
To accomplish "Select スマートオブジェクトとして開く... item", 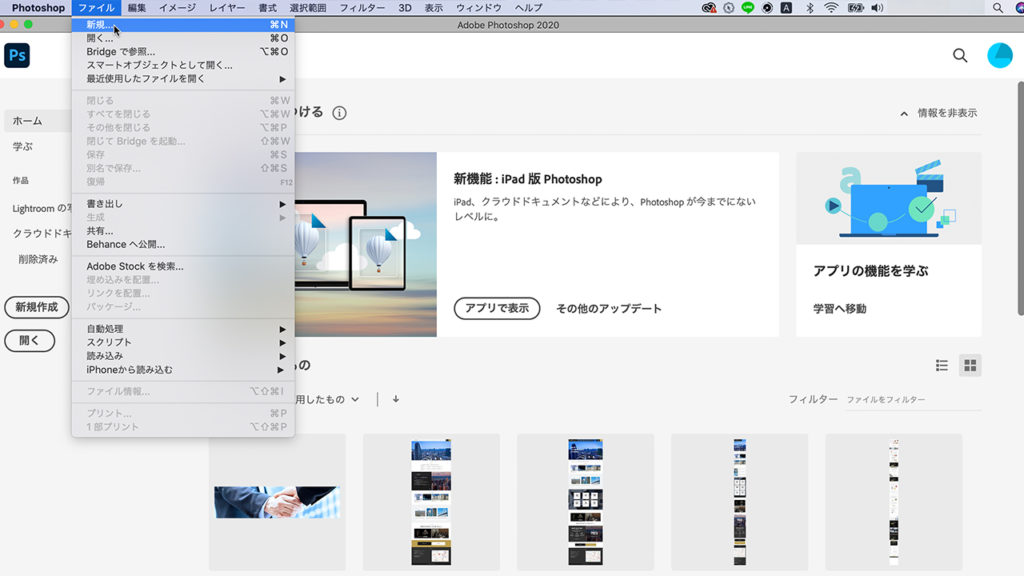I will 184,65.
